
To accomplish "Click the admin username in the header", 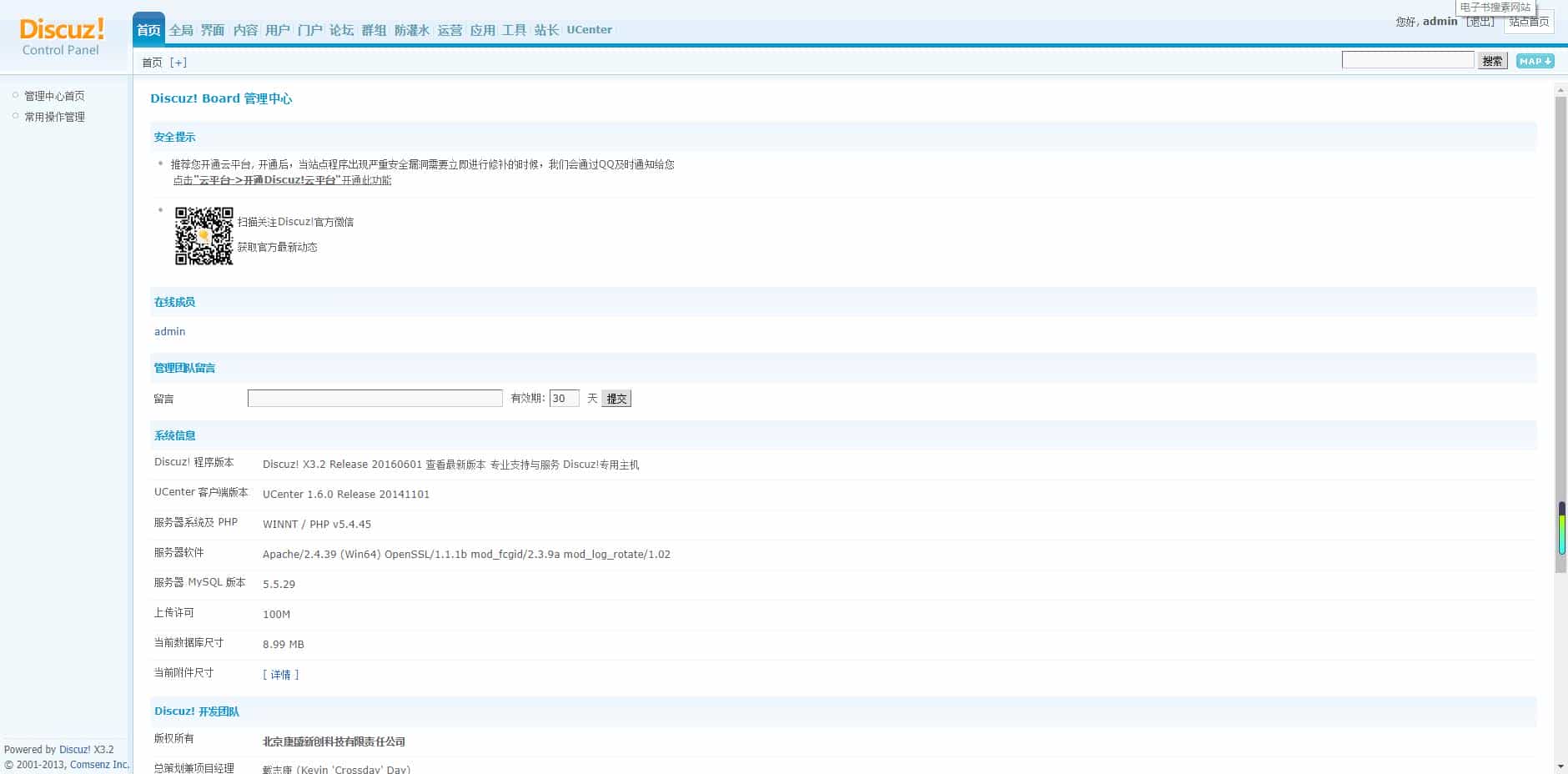I will tap(1440, 22).
